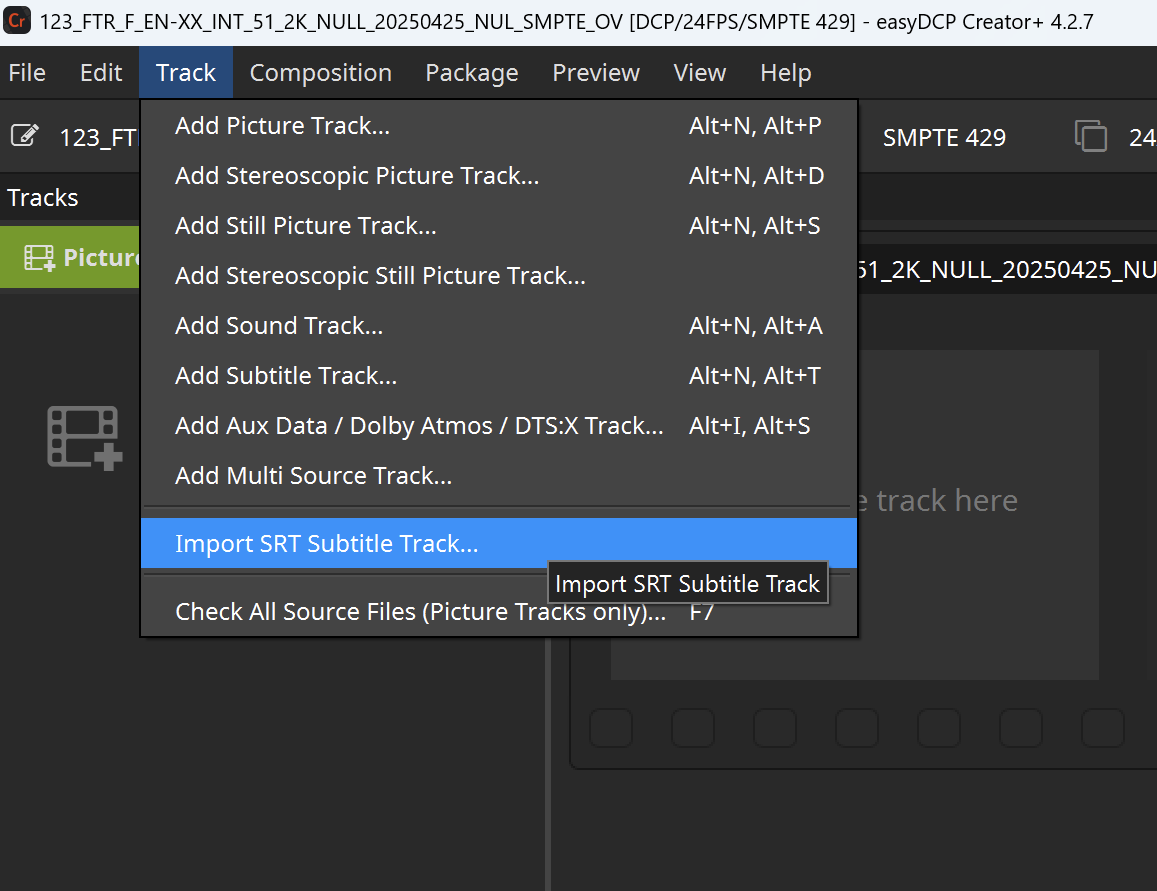Choose Add Stereoscopic Picture Track
The image size is (1157, 891).
point(357,176)
